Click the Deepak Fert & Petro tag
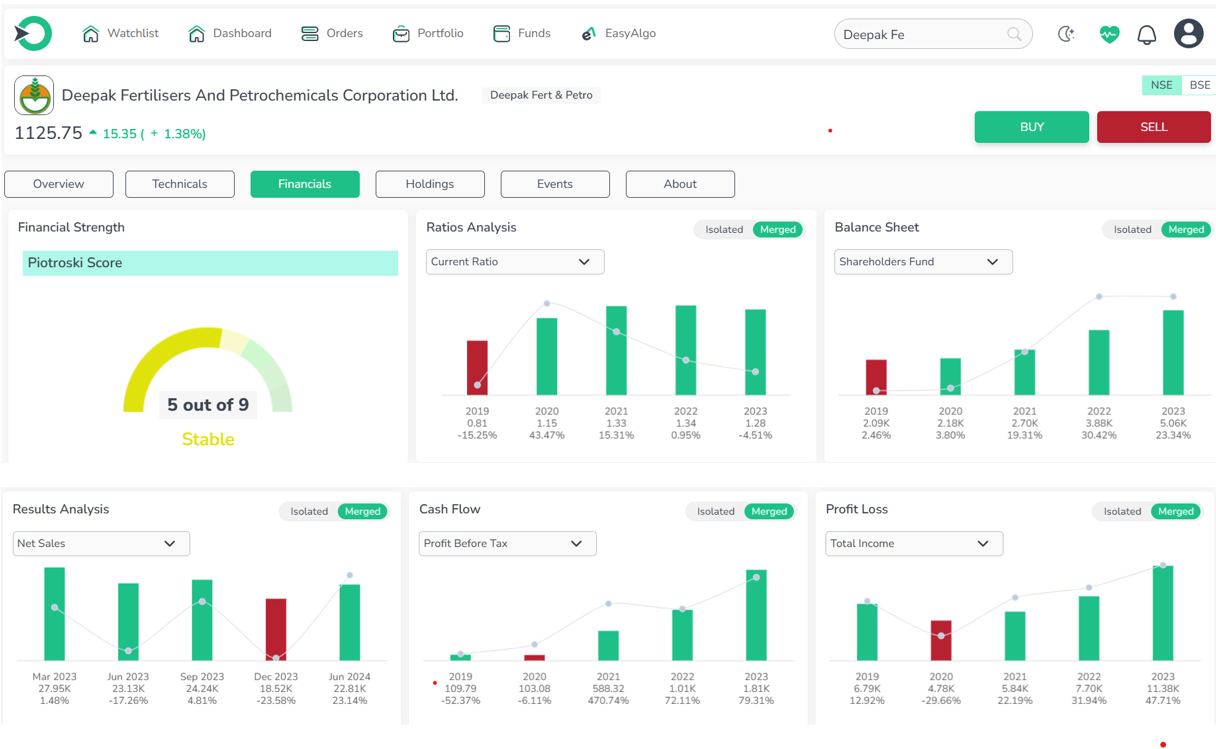The image size is (1216, 749). click(541, 95)
